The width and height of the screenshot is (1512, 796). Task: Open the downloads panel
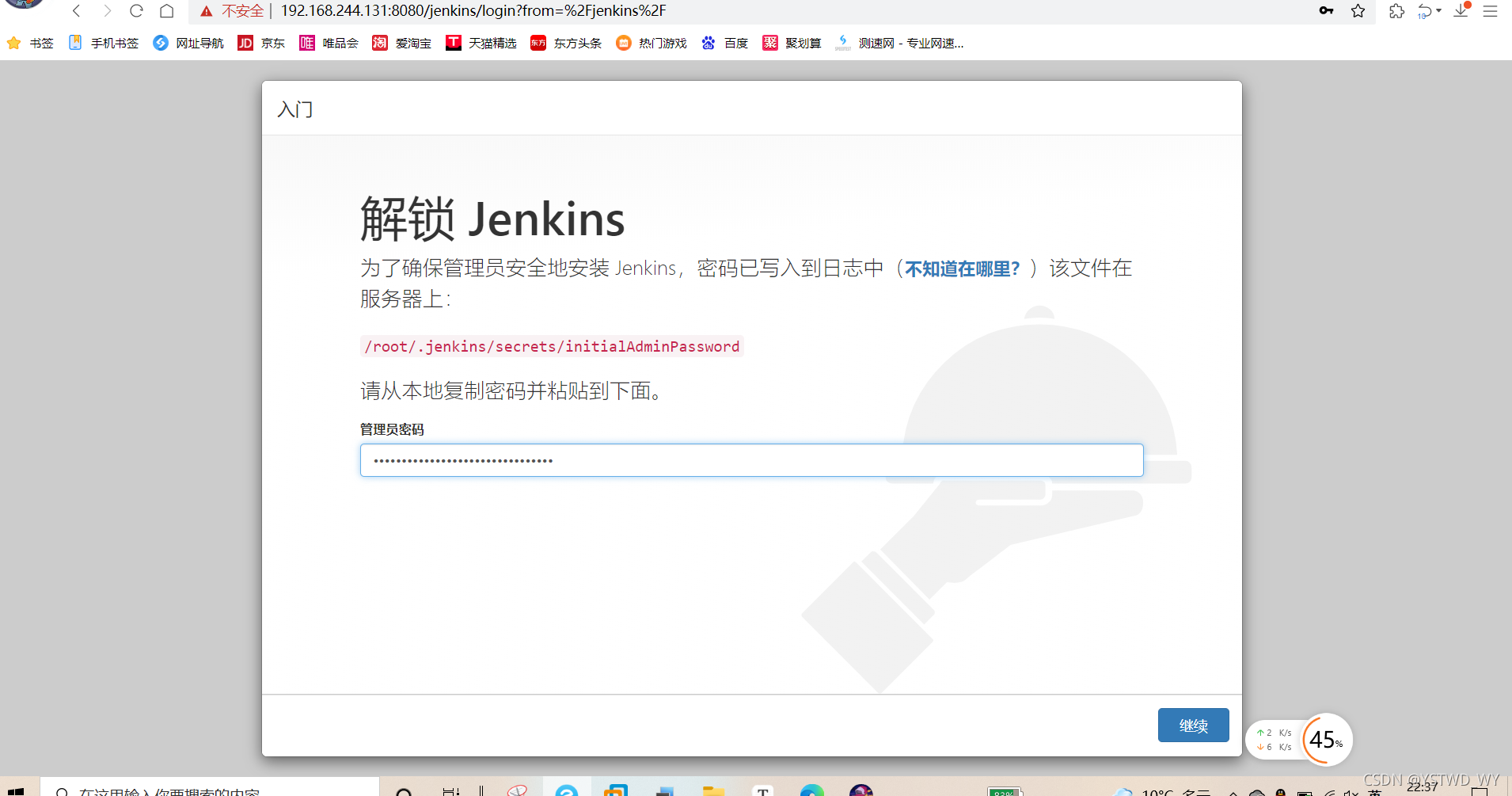point(1461,11)
